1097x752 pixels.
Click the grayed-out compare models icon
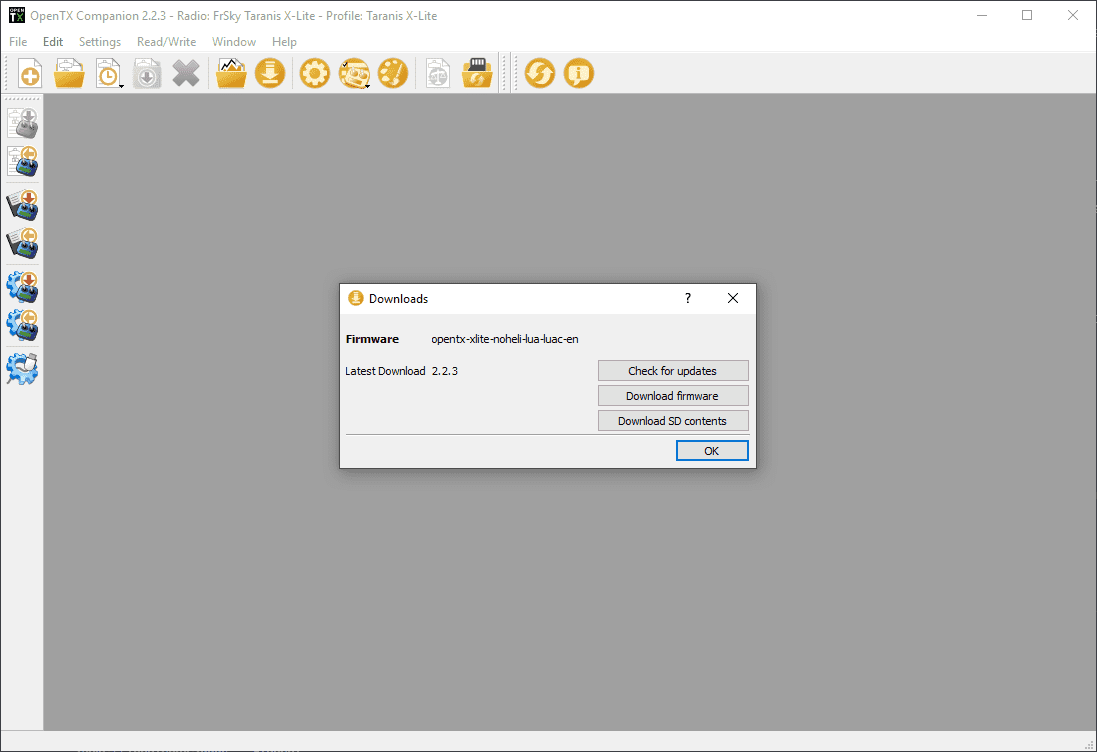pyautogui.click(x=438, y=73)
